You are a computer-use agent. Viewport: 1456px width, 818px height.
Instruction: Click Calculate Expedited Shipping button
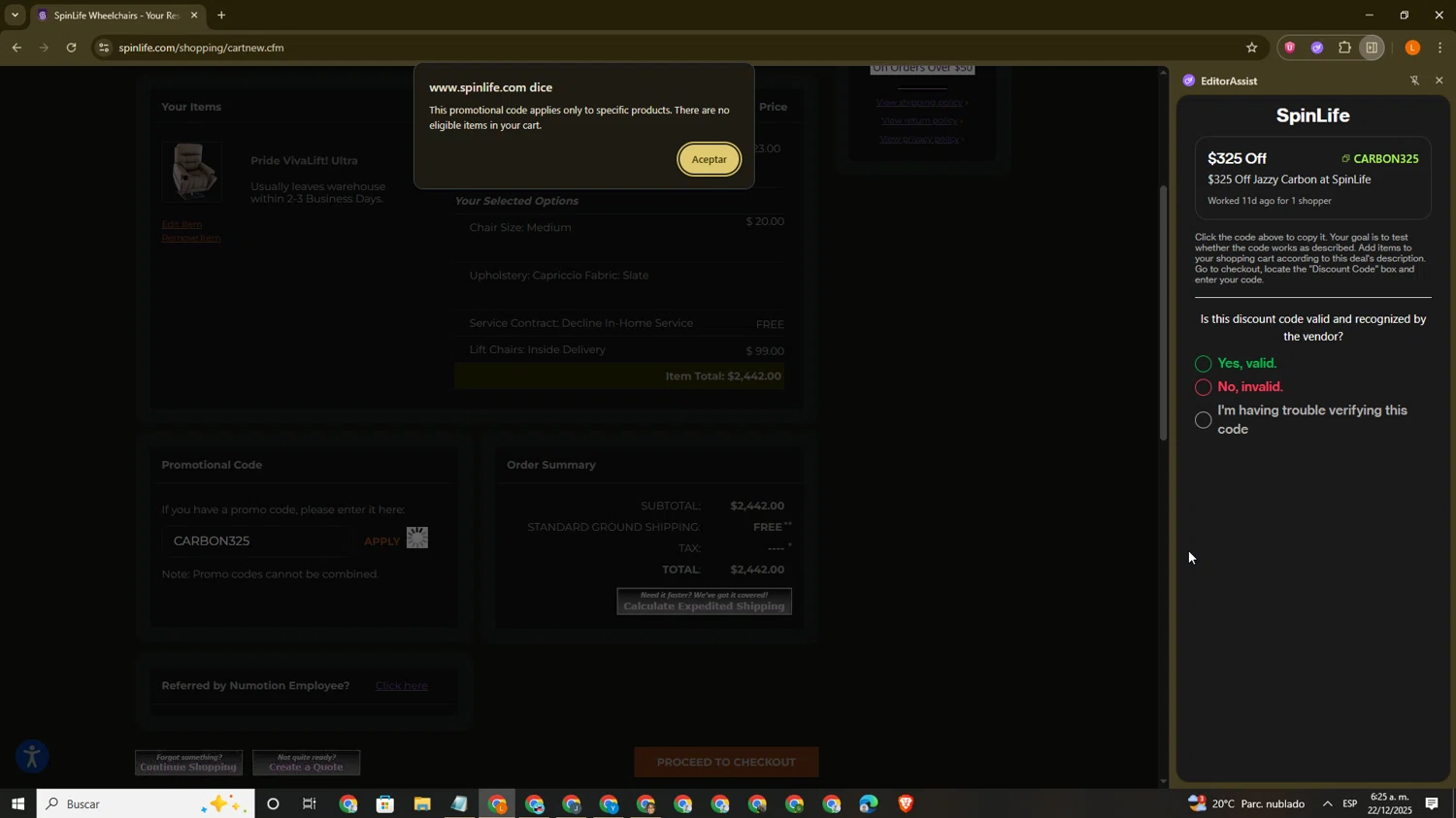click(704, 602)
